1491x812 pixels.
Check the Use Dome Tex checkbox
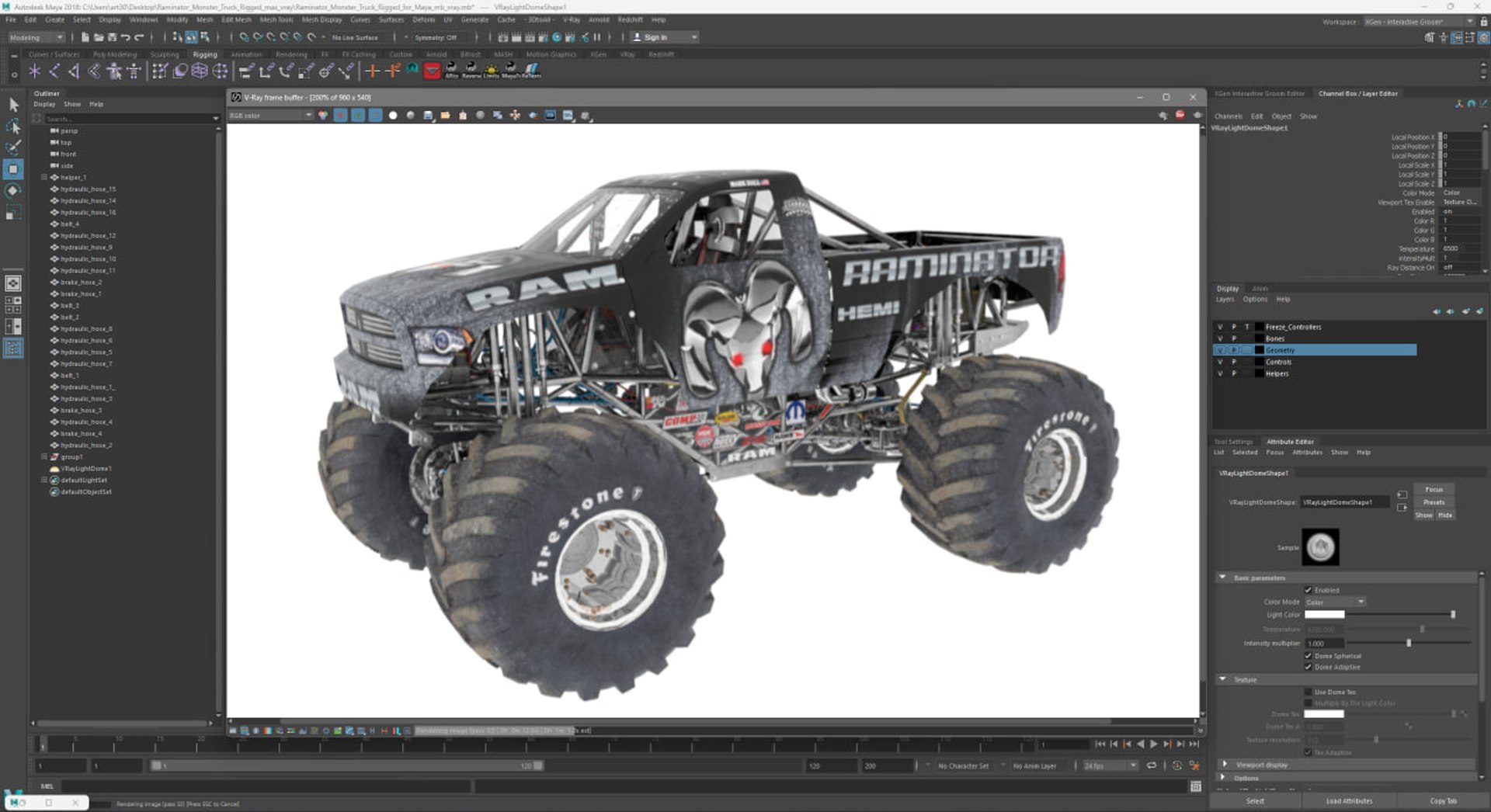[x=1309, y=692]
